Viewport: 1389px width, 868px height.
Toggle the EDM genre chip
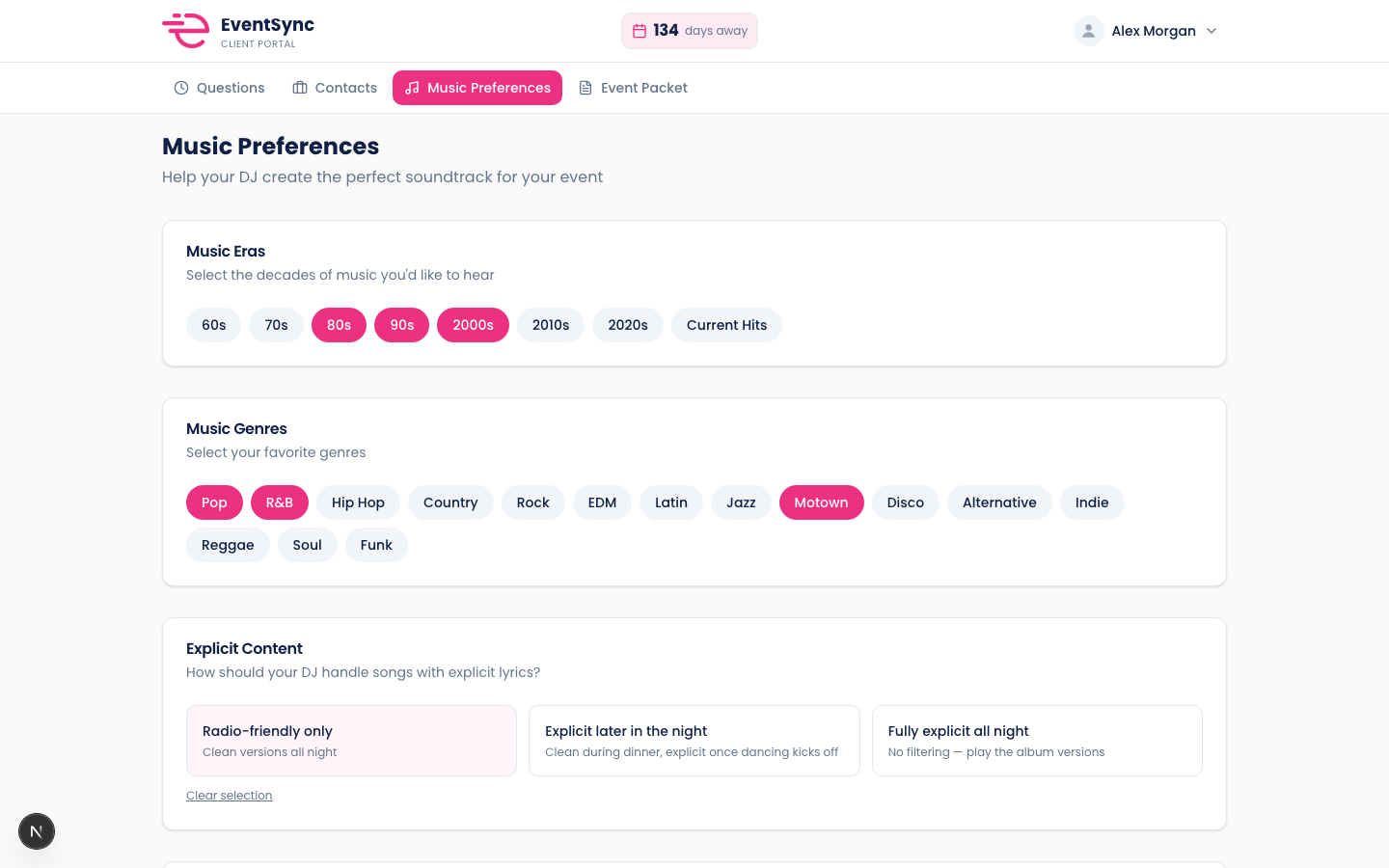[x=603, y=502]
